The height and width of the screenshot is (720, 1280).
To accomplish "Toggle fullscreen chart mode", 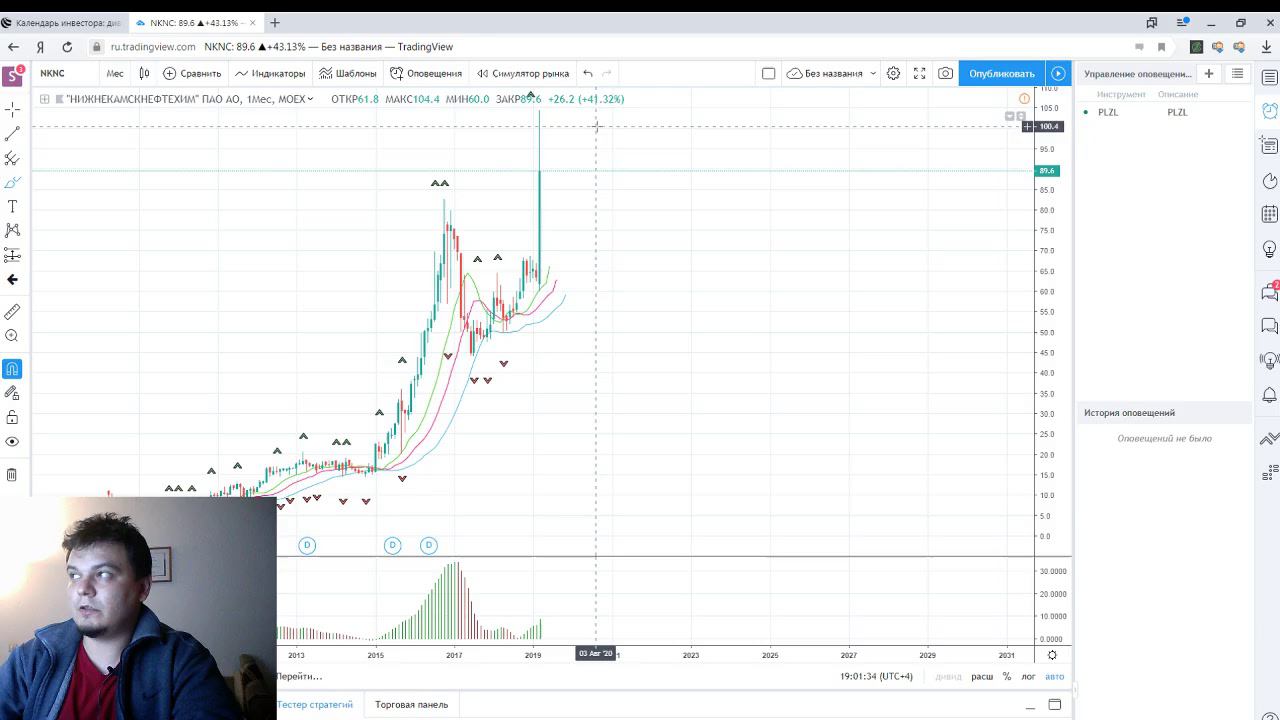I will (919, 73).
